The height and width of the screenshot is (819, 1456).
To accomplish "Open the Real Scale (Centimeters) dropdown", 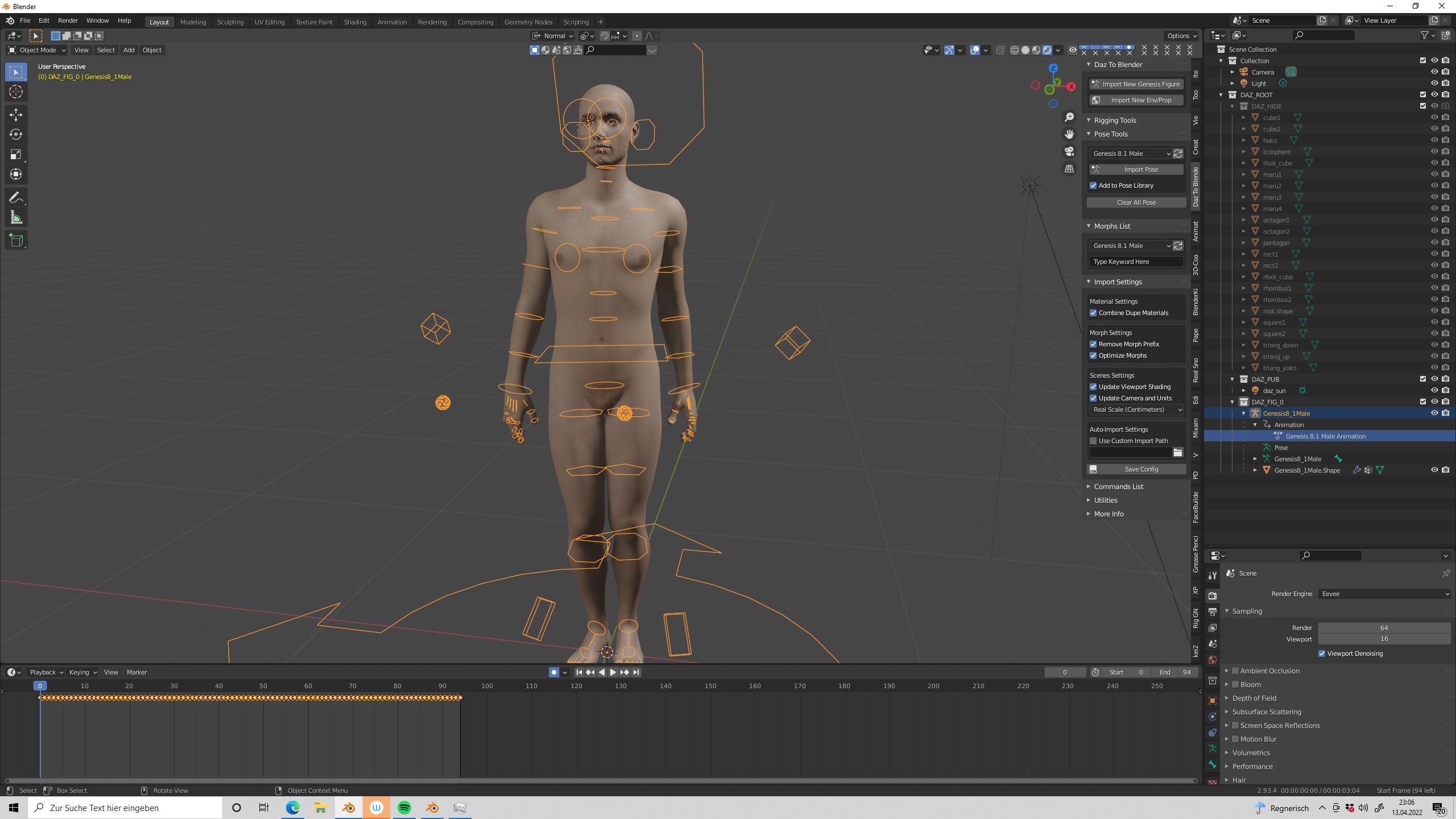I will (1137, 409).
